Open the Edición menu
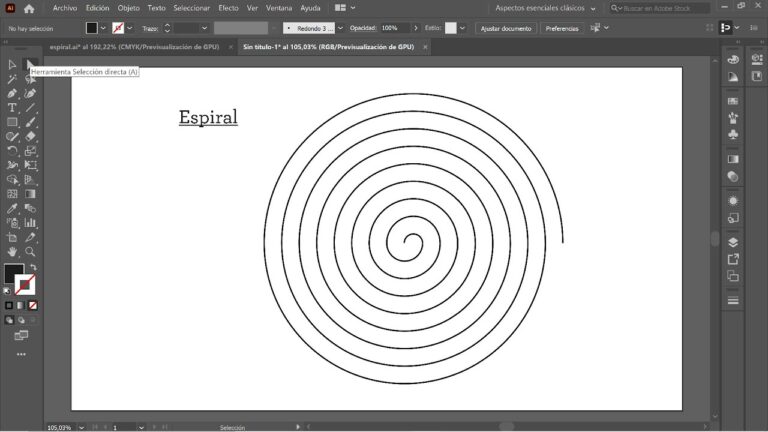The width and height of the screenshot is (768, 432). pos(97,8)
